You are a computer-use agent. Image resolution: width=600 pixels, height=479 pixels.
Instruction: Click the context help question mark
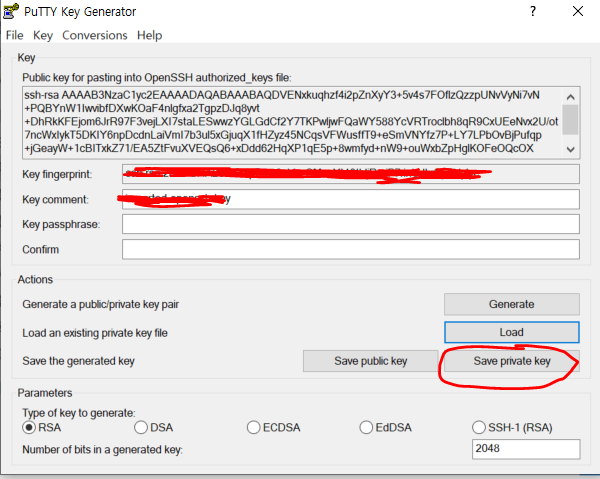click(x=533, y=11)
